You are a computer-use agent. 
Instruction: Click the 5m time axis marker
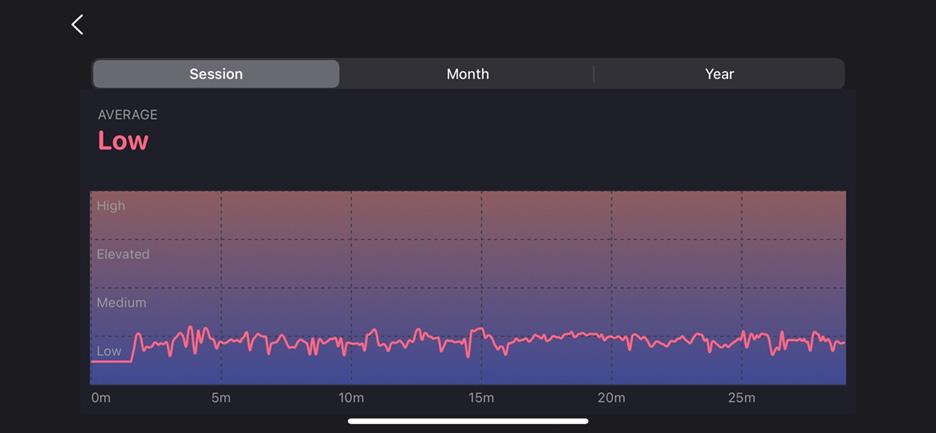pos(221,398)
